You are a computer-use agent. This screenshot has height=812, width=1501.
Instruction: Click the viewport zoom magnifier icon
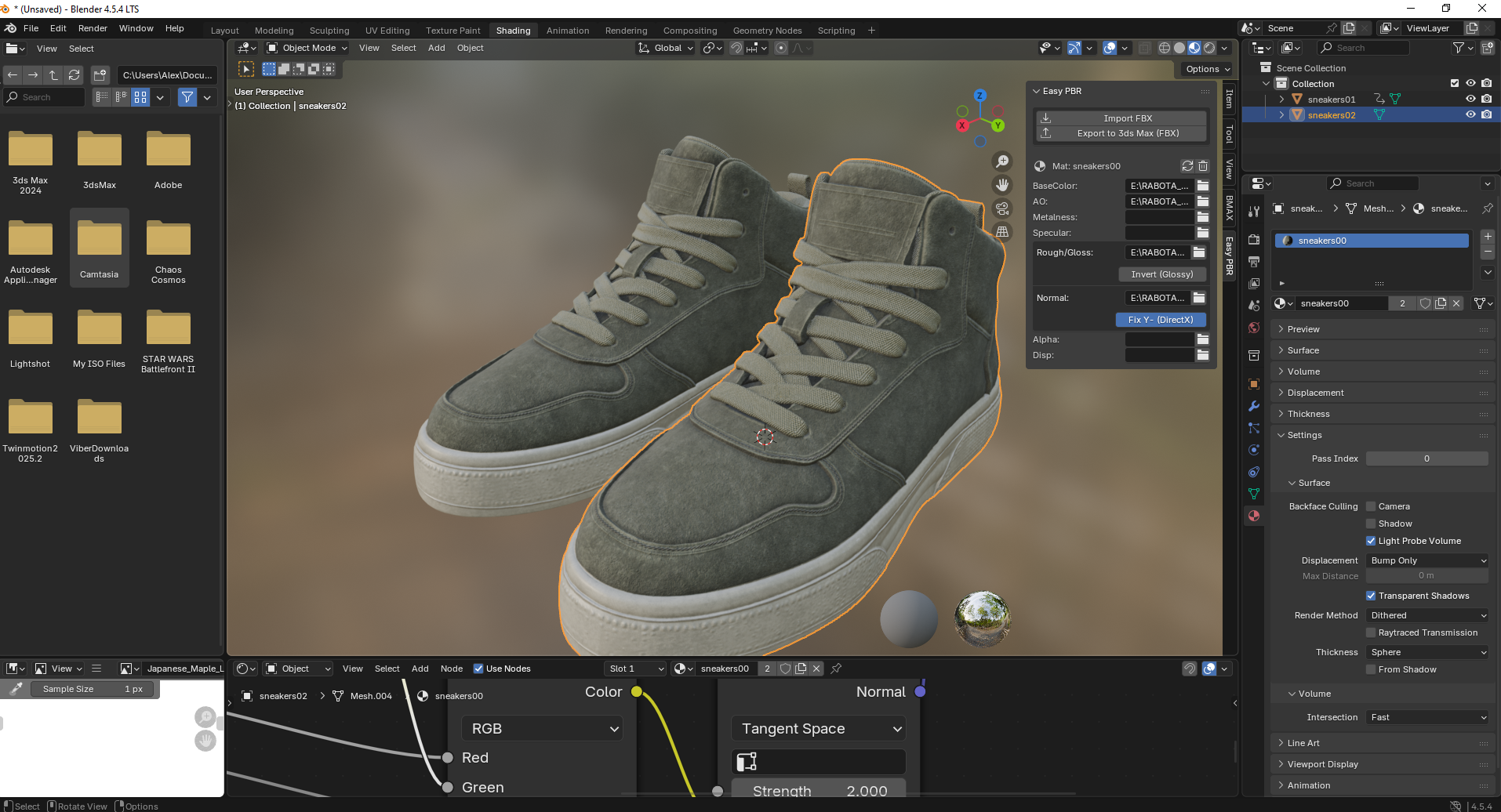pyautogui.click(x=1002, y=161)
